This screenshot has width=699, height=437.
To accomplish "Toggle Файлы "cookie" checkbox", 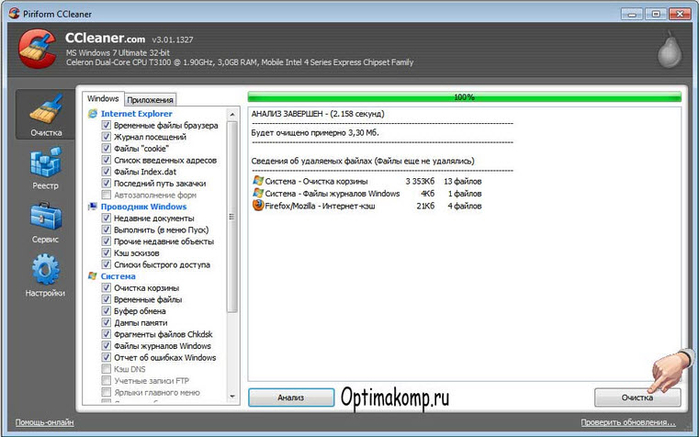I will [106, 148].
